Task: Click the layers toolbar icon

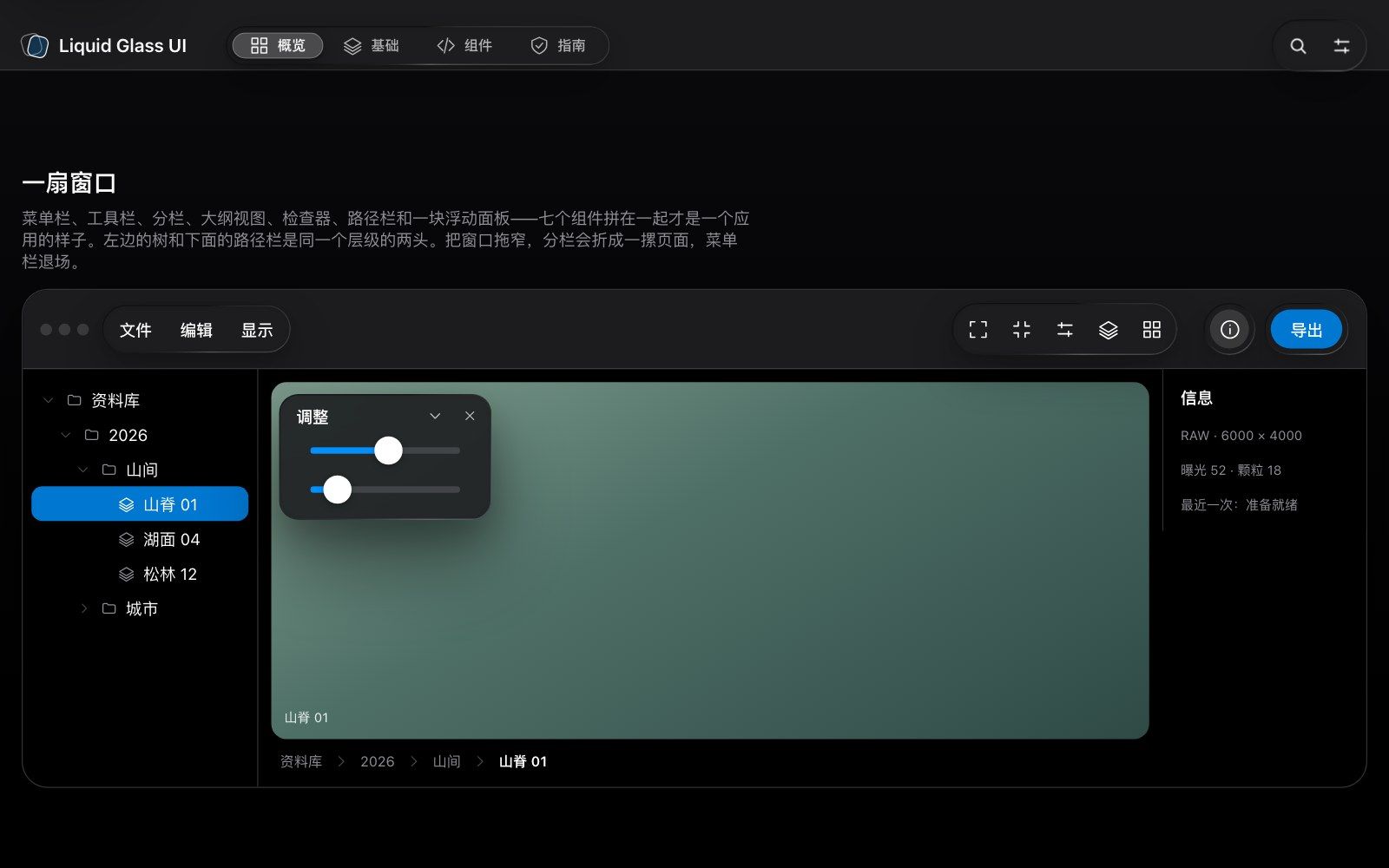Action: [x=1109, y=330]
